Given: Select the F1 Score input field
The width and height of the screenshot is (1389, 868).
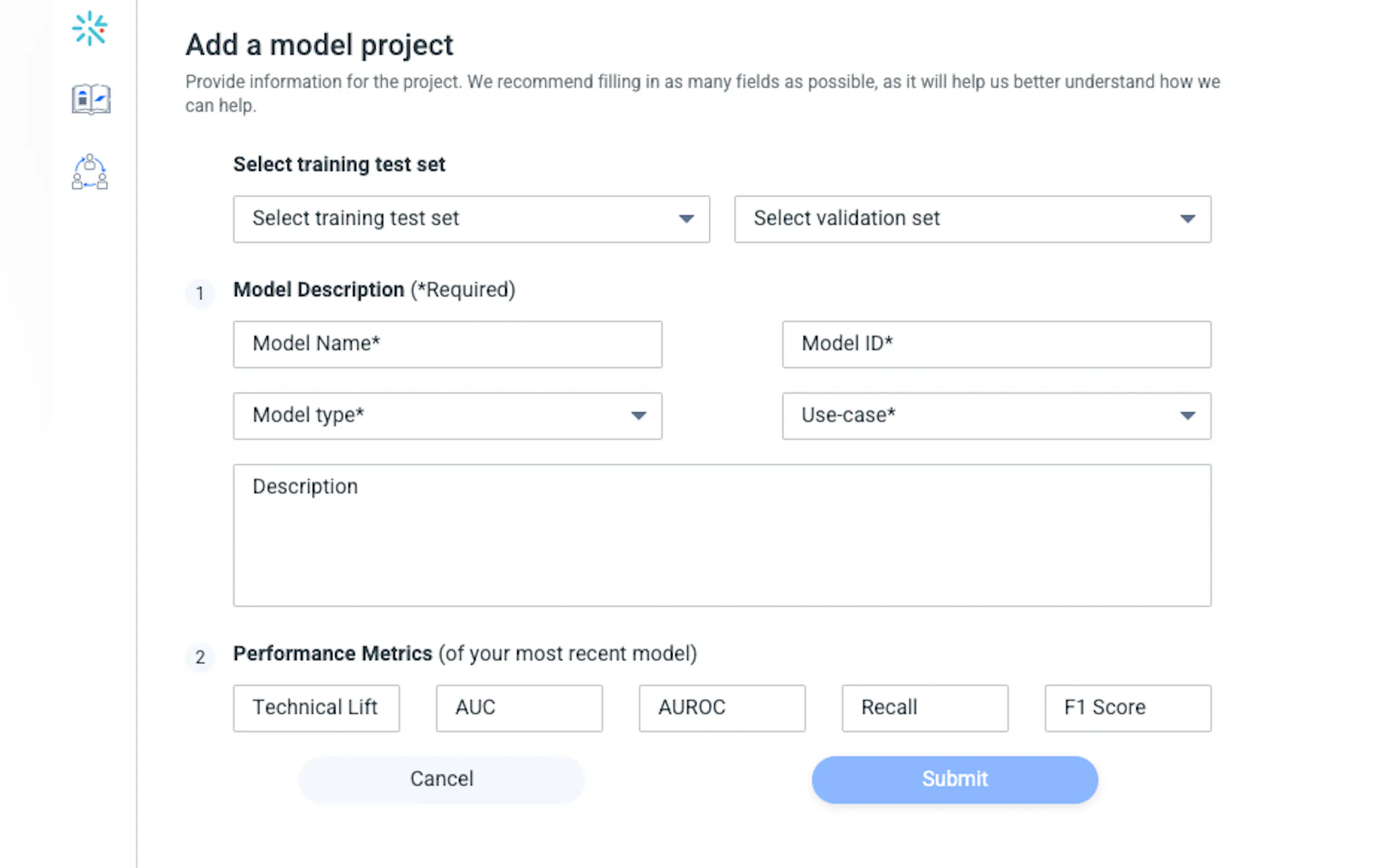Looking at the screenshot, I should pyautogui.click(x=1127, y=708).
